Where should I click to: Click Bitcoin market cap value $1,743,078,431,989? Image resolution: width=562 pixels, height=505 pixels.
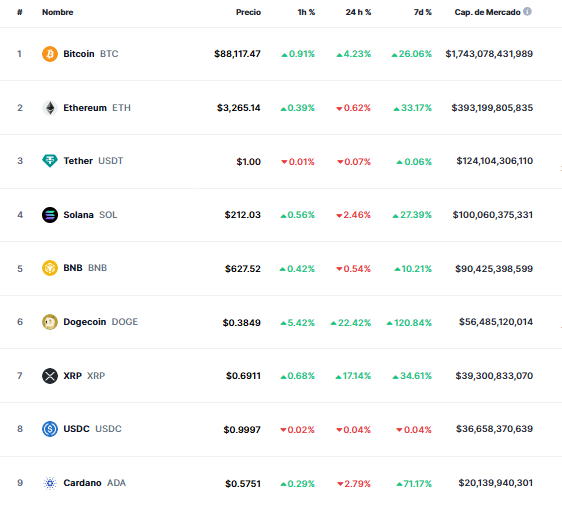pyautogui.click(x=489, y=54)
